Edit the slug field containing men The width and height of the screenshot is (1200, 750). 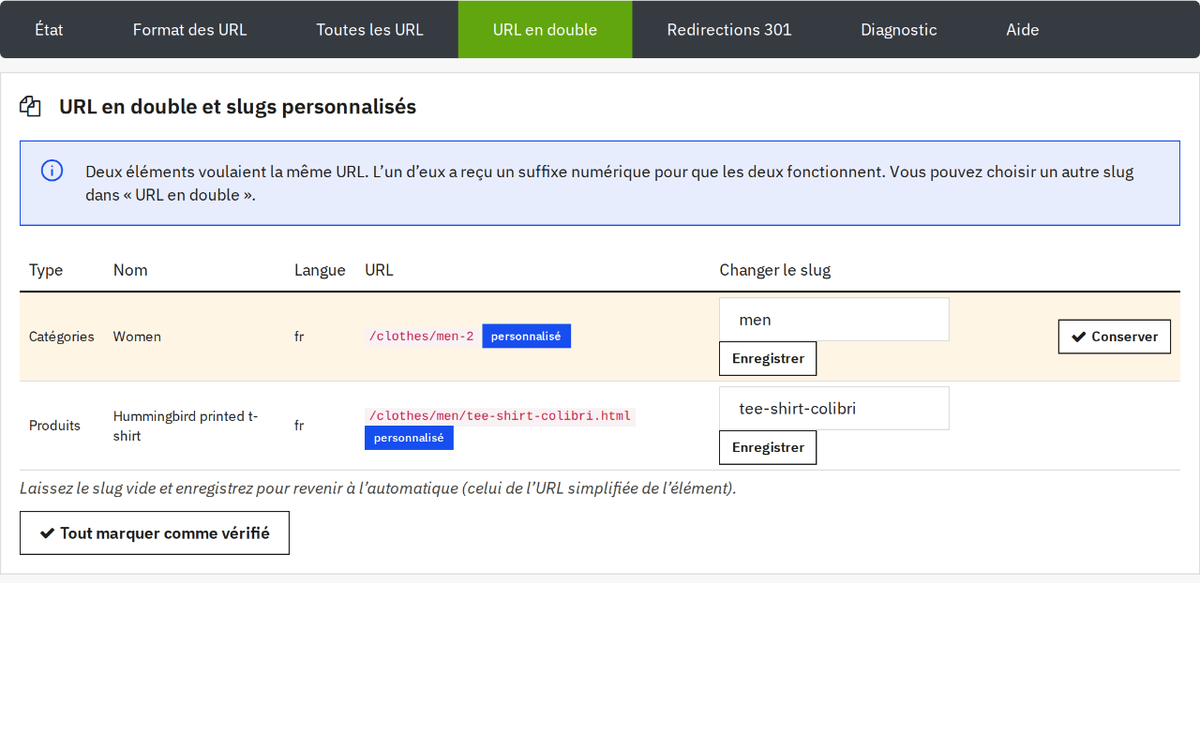[x=834, y=320]
